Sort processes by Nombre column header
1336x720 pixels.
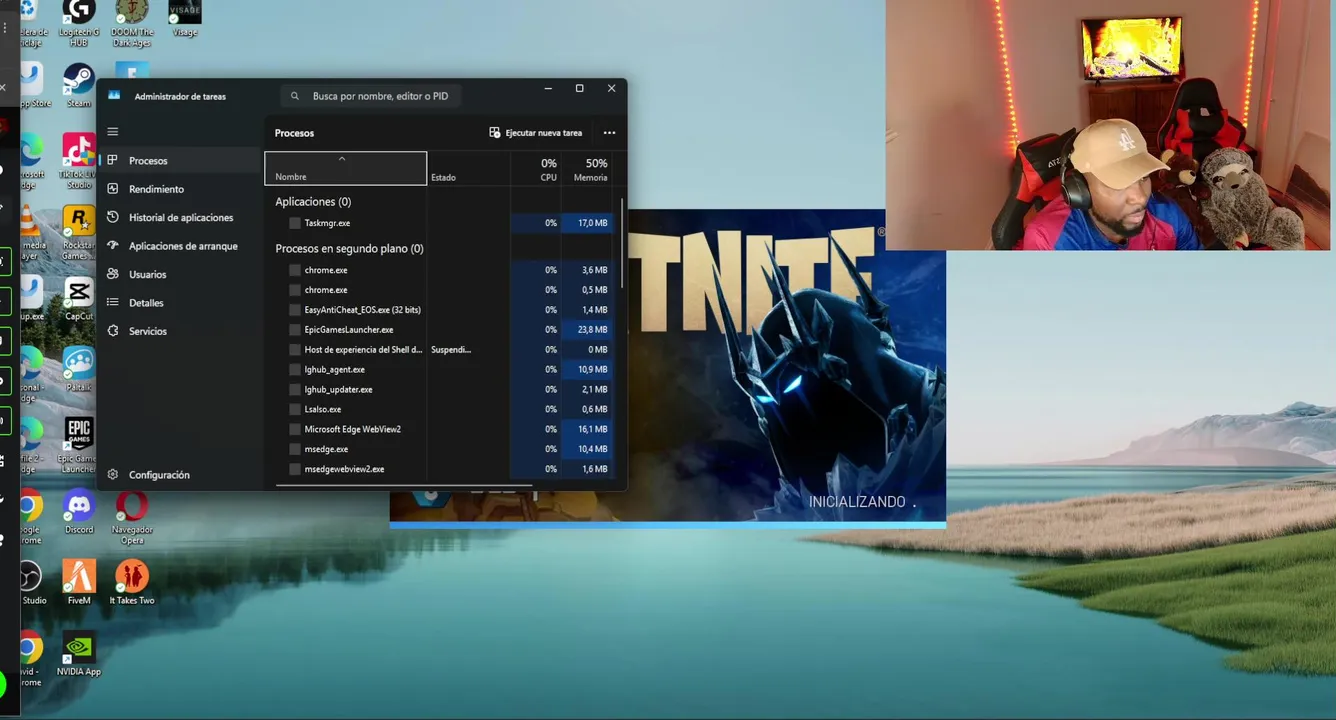pos(345,168)
